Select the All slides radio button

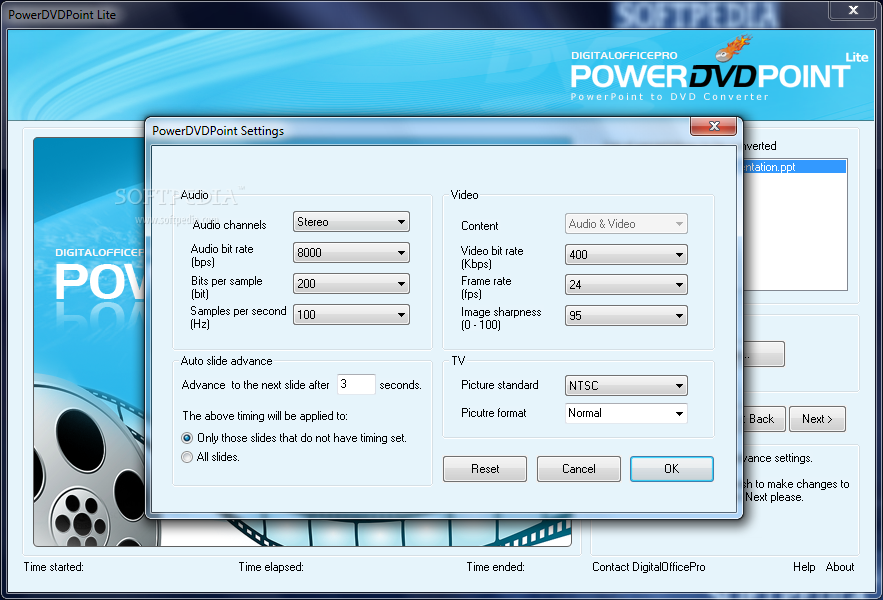pyautogui.click(x=187, y=457)
